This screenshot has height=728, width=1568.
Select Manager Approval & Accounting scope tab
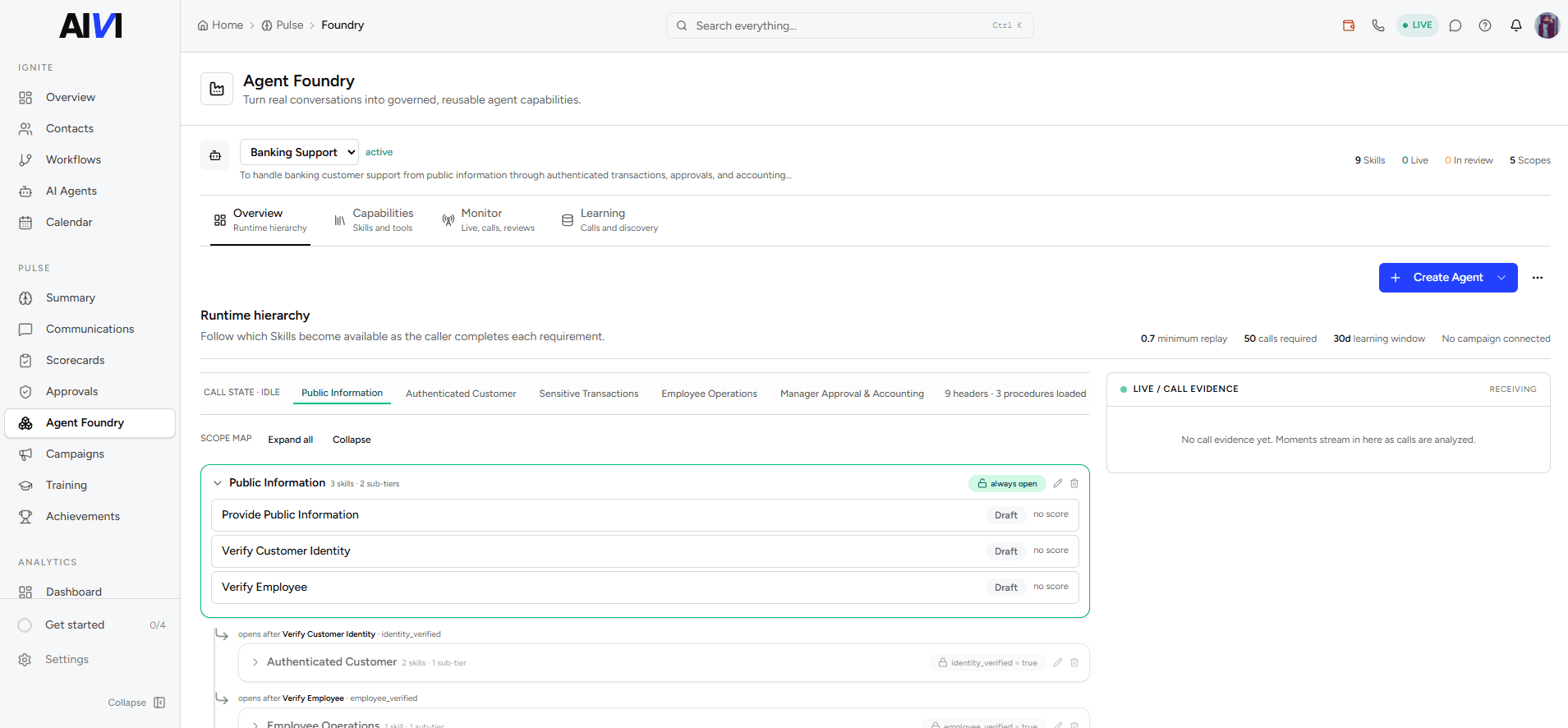[x=852, y=394]
